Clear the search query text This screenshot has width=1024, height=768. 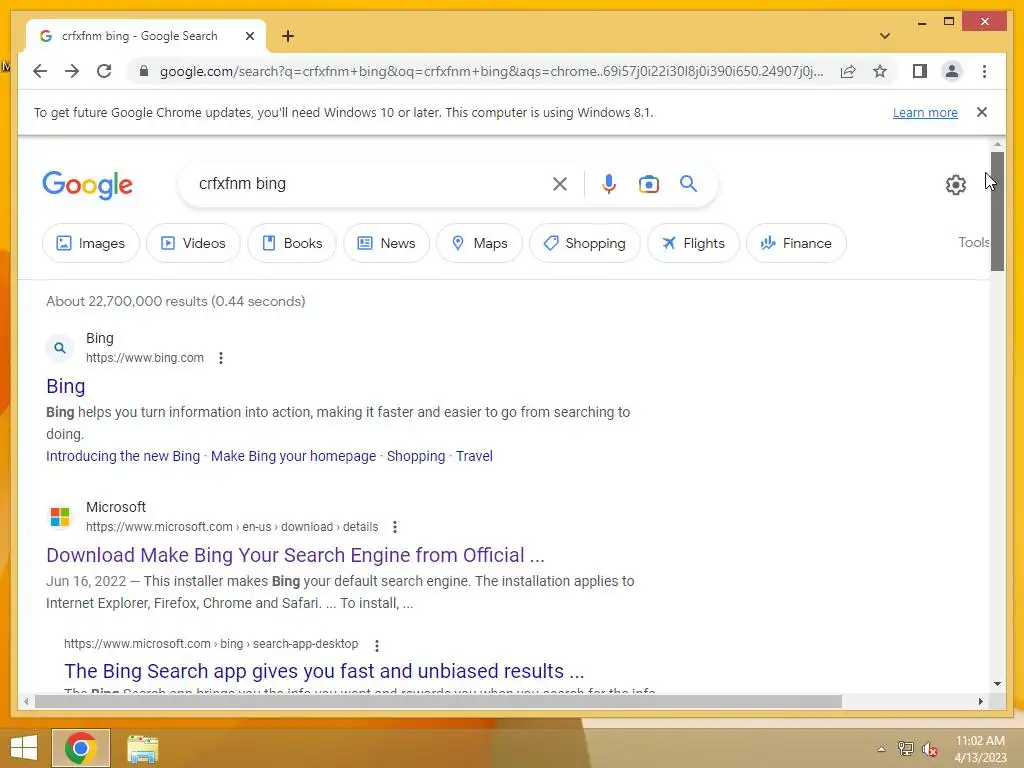(560, 184)
